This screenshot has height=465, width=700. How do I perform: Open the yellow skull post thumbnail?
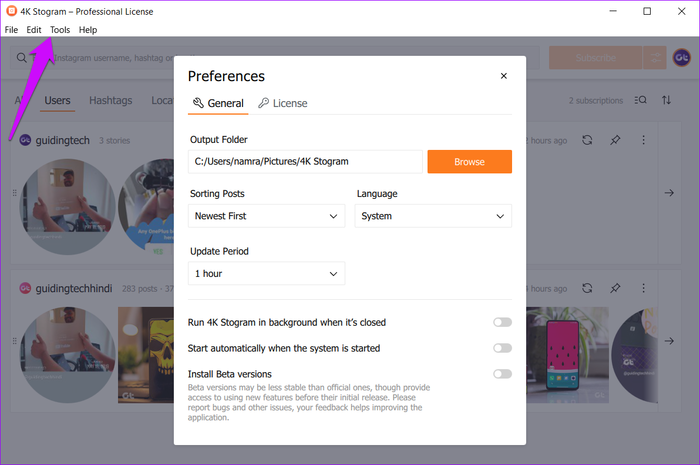[x=146, y=355]
